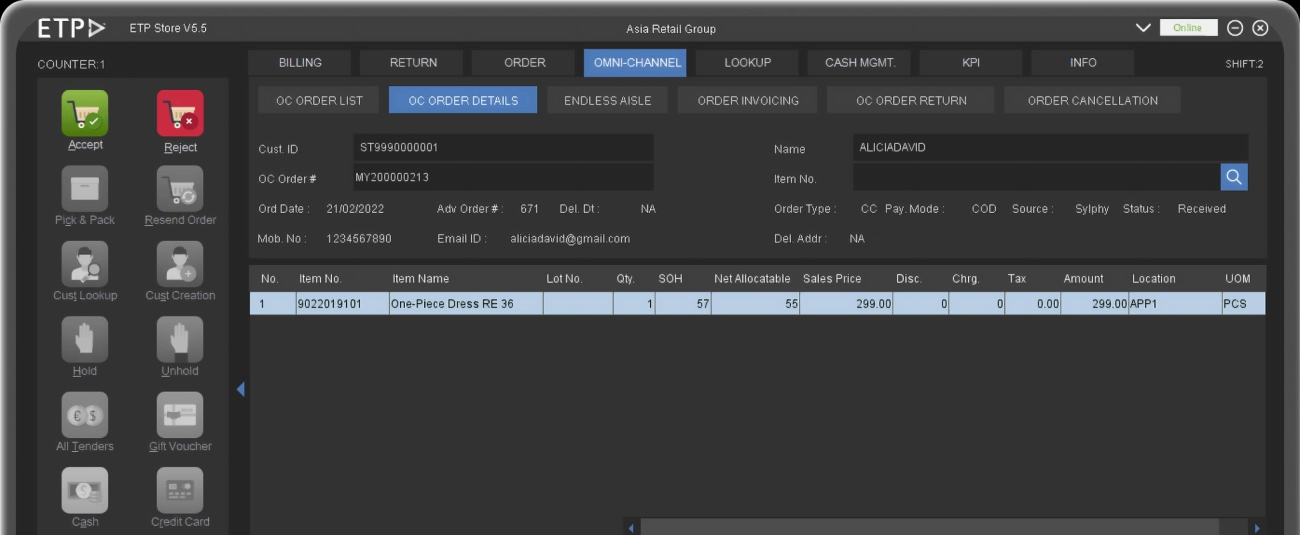
Task: Open ORDER INVOICING sub-tab
Action: coord(748,100)
